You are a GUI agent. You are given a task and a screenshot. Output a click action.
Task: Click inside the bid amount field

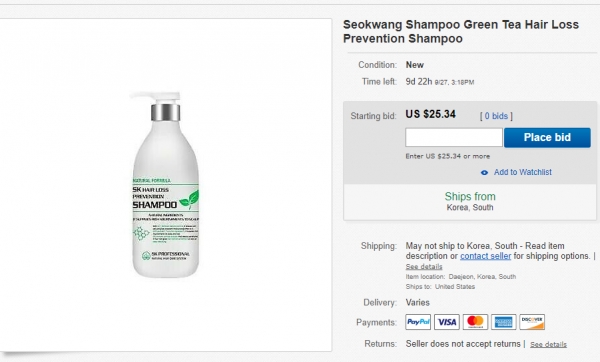pyautogui.click(x=454, y=137)
